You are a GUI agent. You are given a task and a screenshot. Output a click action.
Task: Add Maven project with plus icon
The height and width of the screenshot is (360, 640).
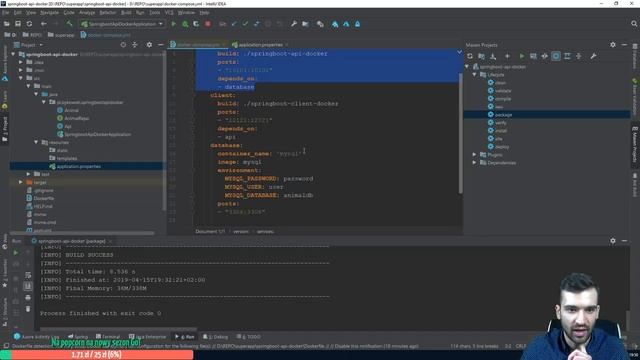507,56
